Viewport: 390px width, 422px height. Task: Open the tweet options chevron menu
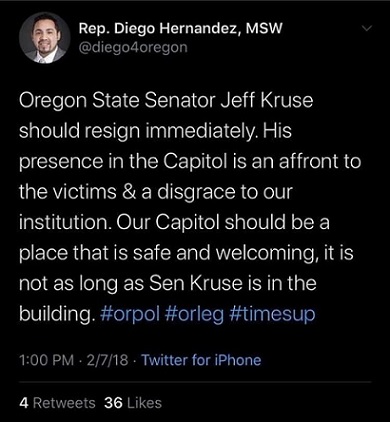coord(366,29)
